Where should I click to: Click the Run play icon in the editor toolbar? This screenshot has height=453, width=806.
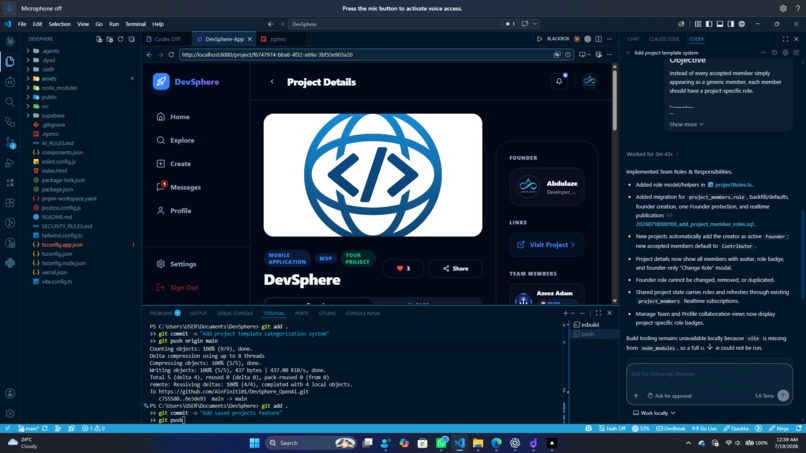pos(539,39)
